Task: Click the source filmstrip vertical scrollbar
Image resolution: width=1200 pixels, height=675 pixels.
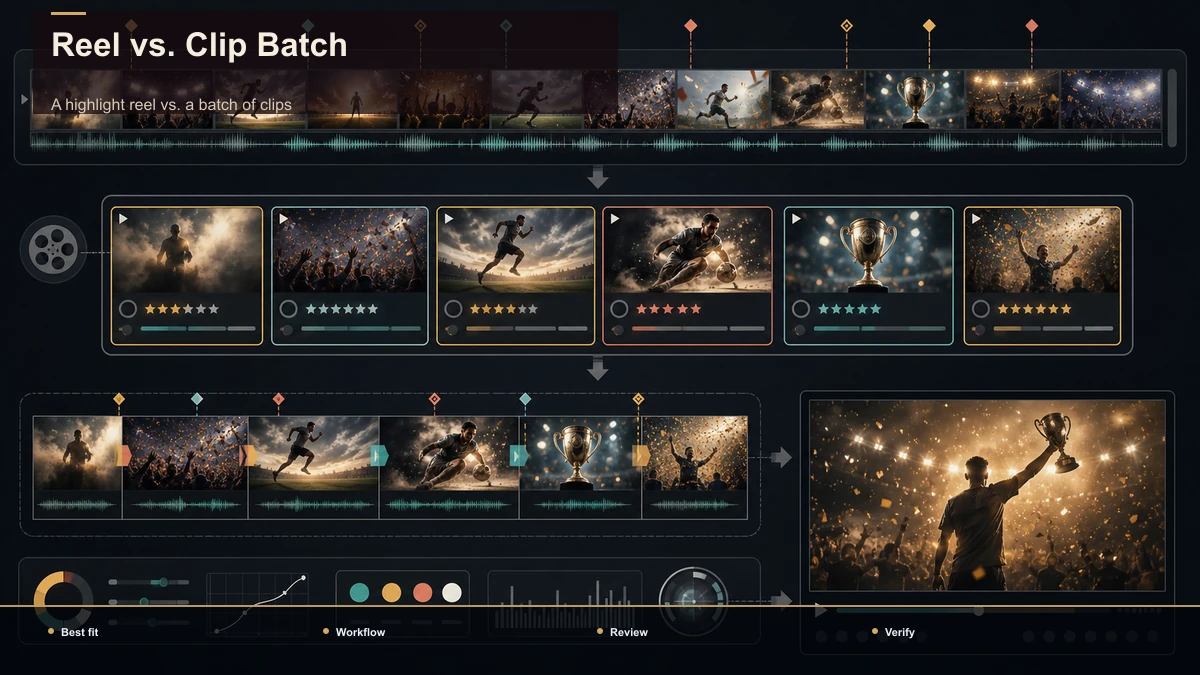Action: [1172, 107]
